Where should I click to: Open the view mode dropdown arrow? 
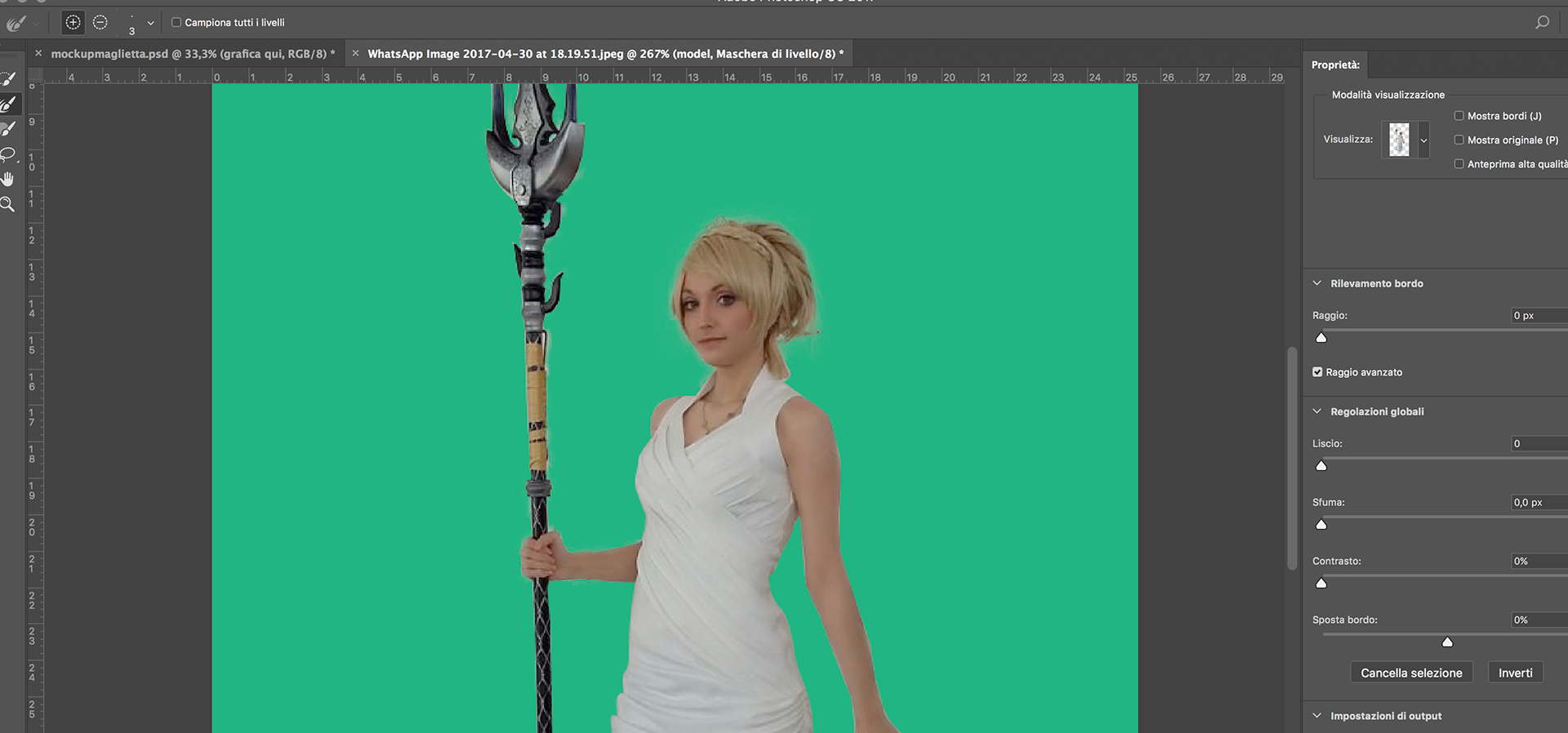pyautogui.click(x=1423, y=140)
